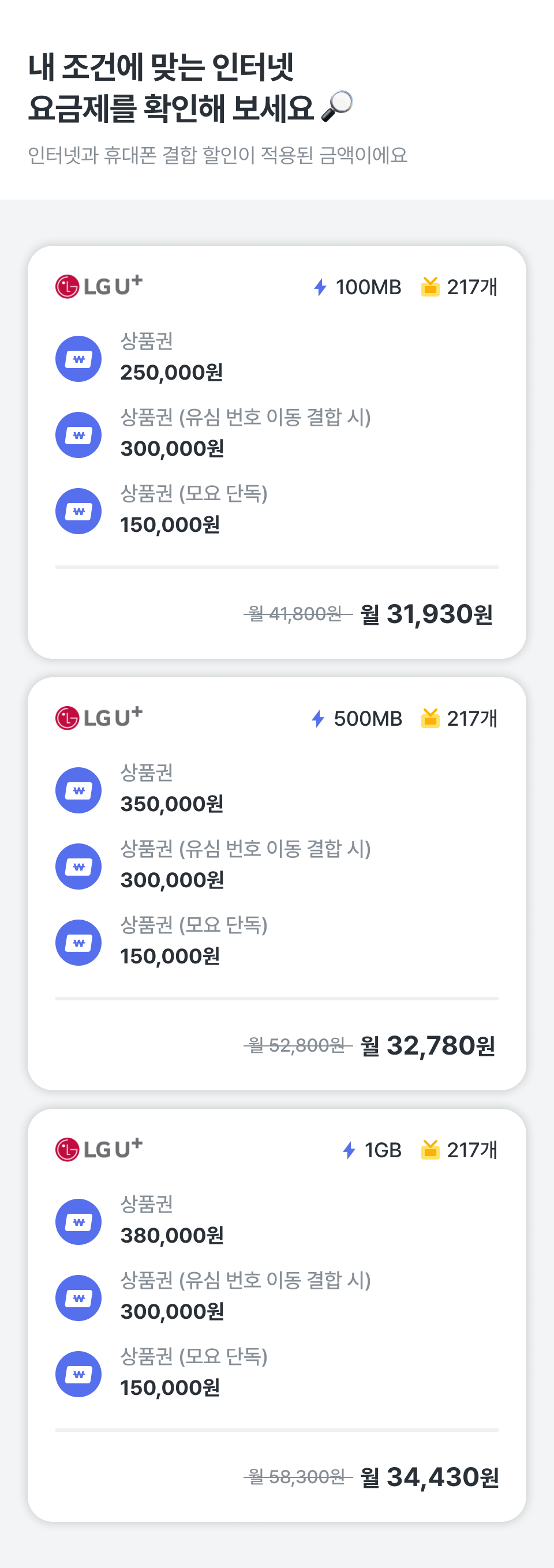The image size is (554, 1568).
Task: Click the crossed-out price 월 41,800원
Action: pyautogui.click(x=298, y=614)
